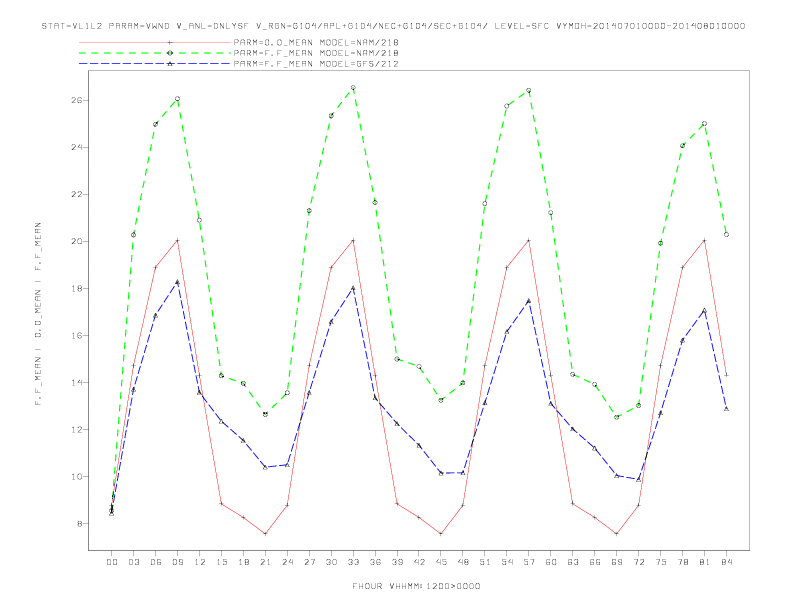Click y-axis tick label 10

click(77, 477)
